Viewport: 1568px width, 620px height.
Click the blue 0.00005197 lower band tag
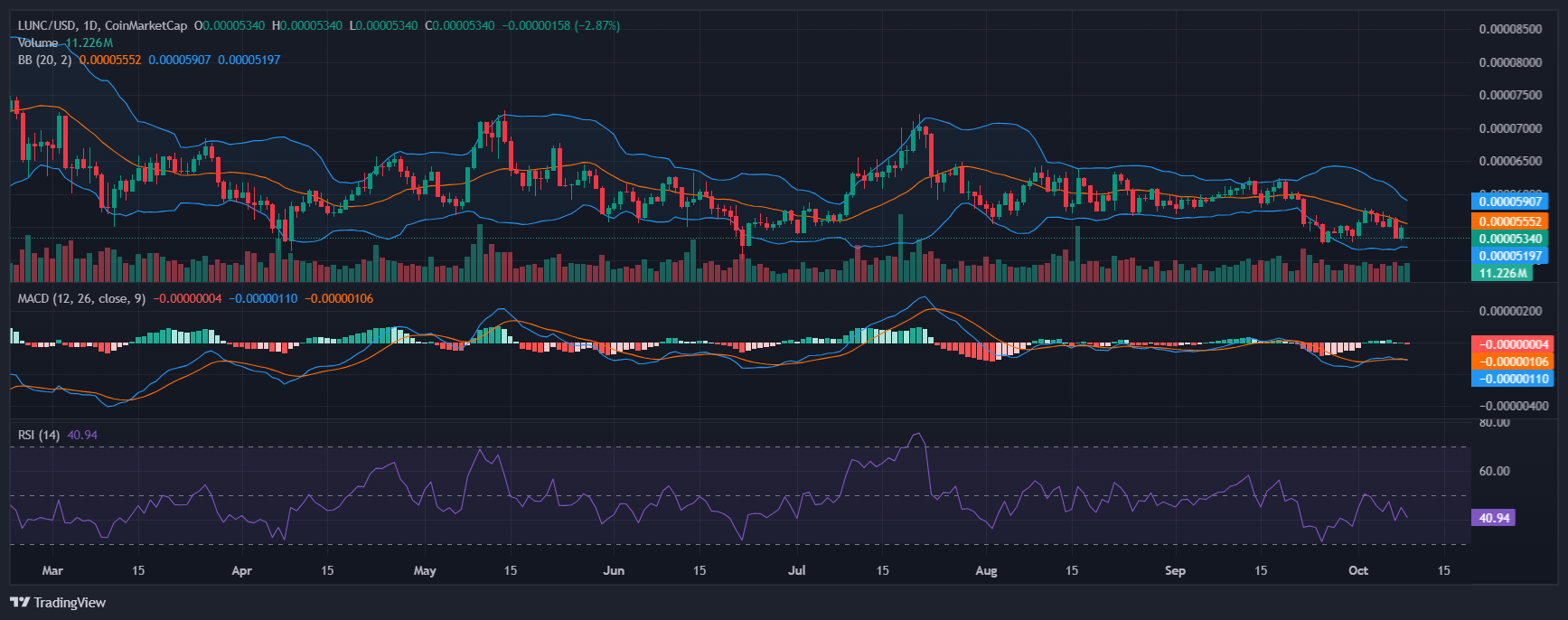point(1509,256)
